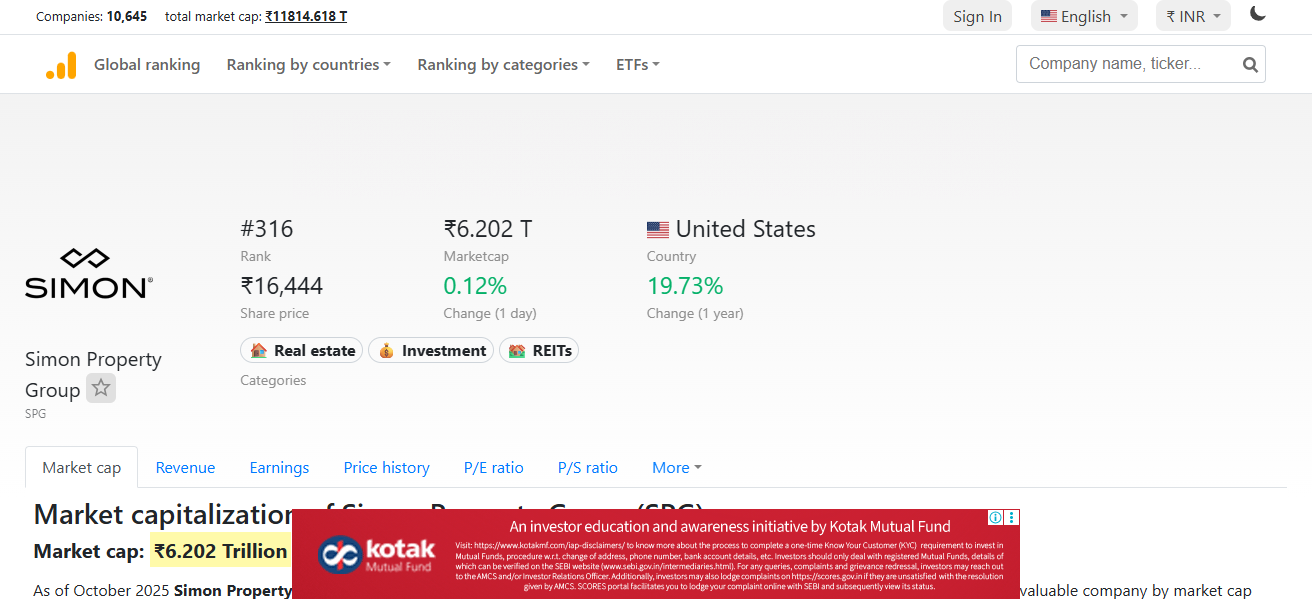Open the INR currency dropdown
Screen dimensions: 1312x599
tap(1193, 16)
